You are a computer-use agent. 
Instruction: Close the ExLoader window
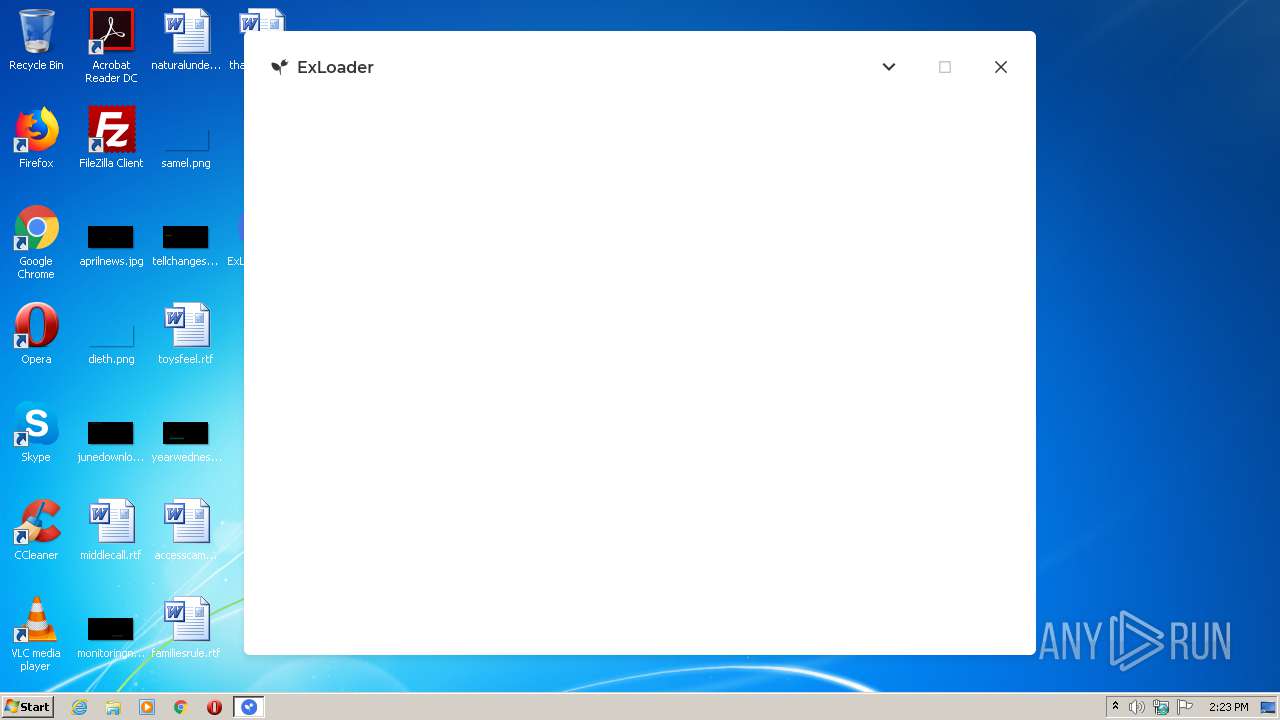[x=1001, y=67]
